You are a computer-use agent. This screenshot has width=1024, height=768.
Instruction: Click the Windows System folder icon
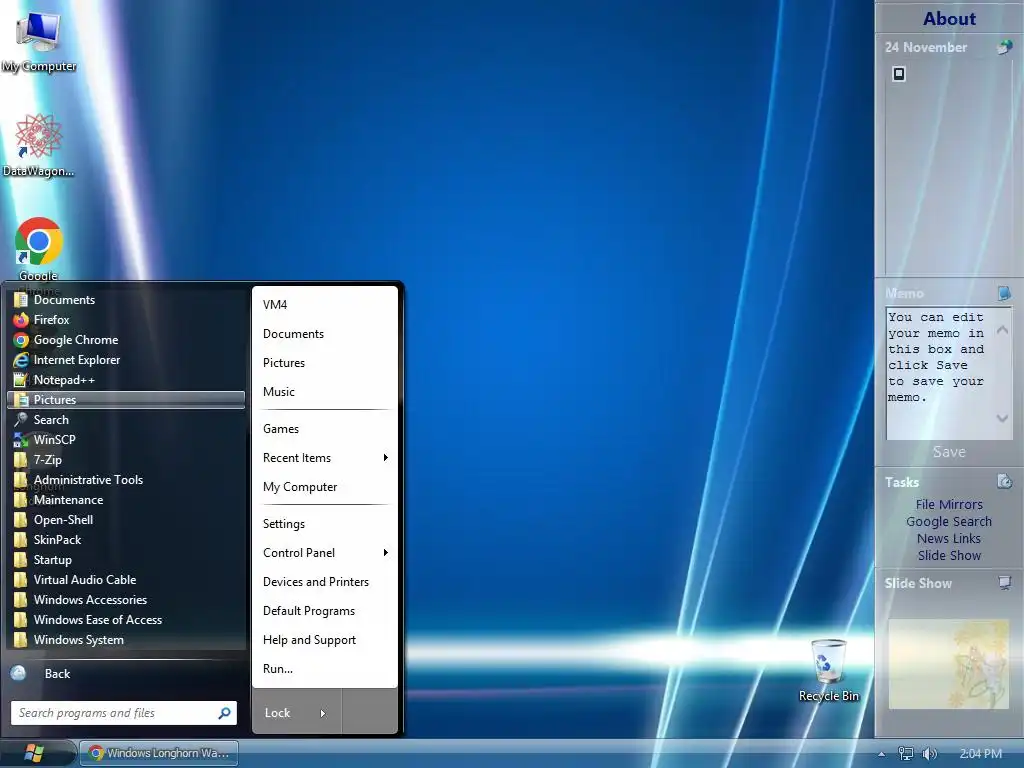(x=21, y=640)
